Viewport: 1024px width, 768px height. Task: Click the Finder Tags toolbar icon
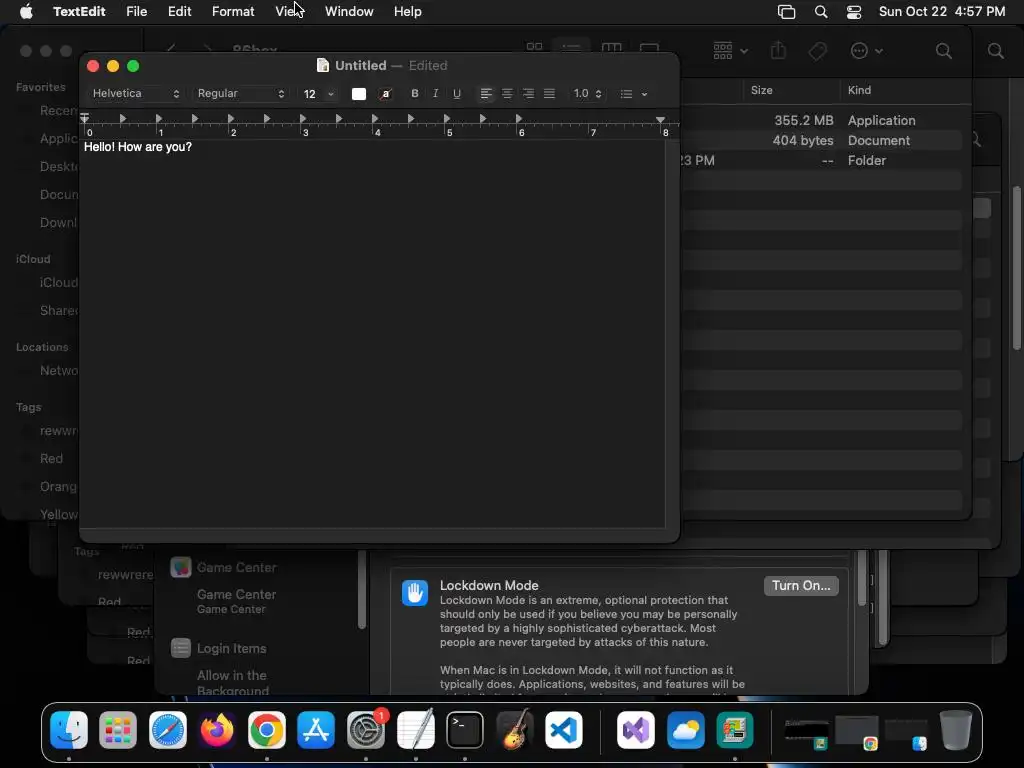pyautogui.click(x=818, y=51)
